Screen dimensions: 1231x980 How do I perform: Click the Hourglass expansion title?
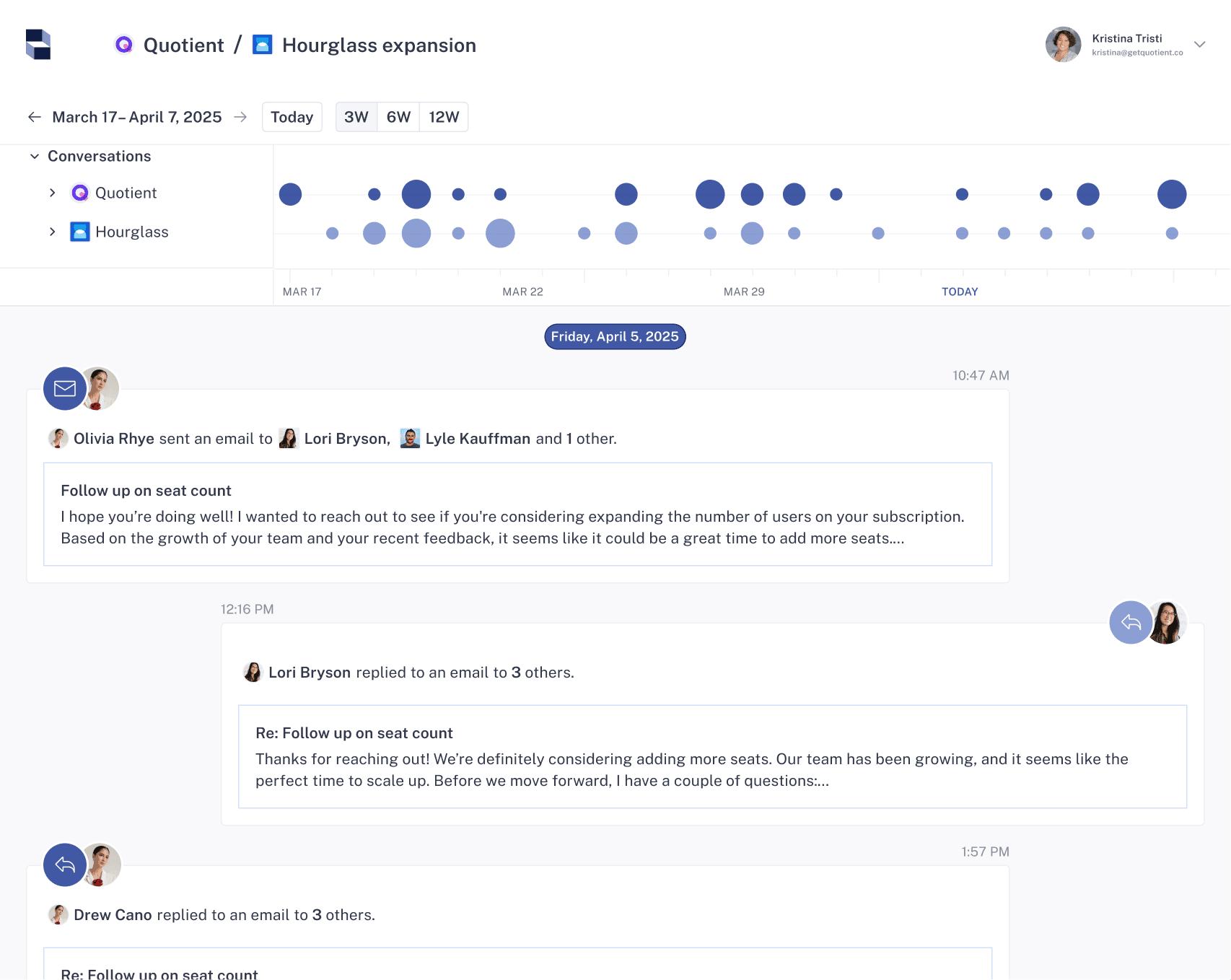379,45
